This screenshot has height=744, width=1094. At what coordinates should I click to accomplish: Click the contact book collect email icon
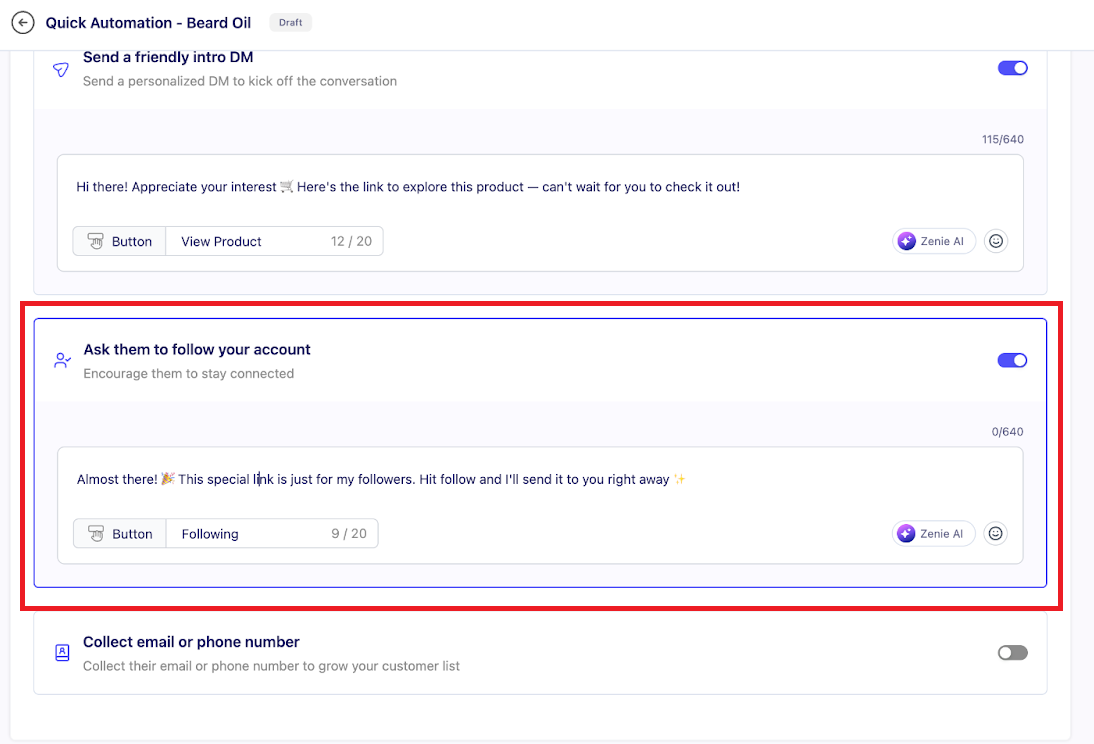pyautogui.click(x=62, y=653)
